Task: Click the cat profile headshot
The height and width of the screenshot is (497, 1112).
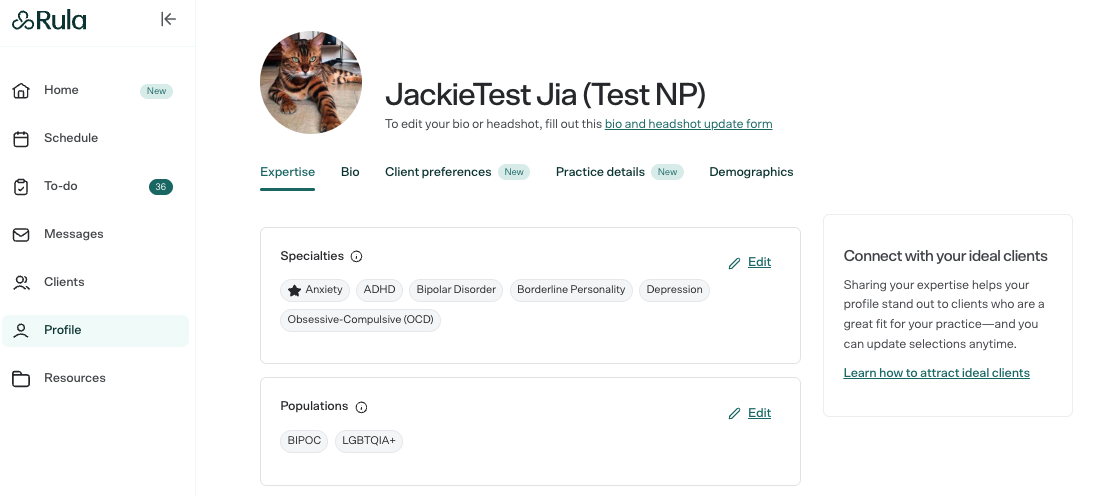Action: click(311, 83)
